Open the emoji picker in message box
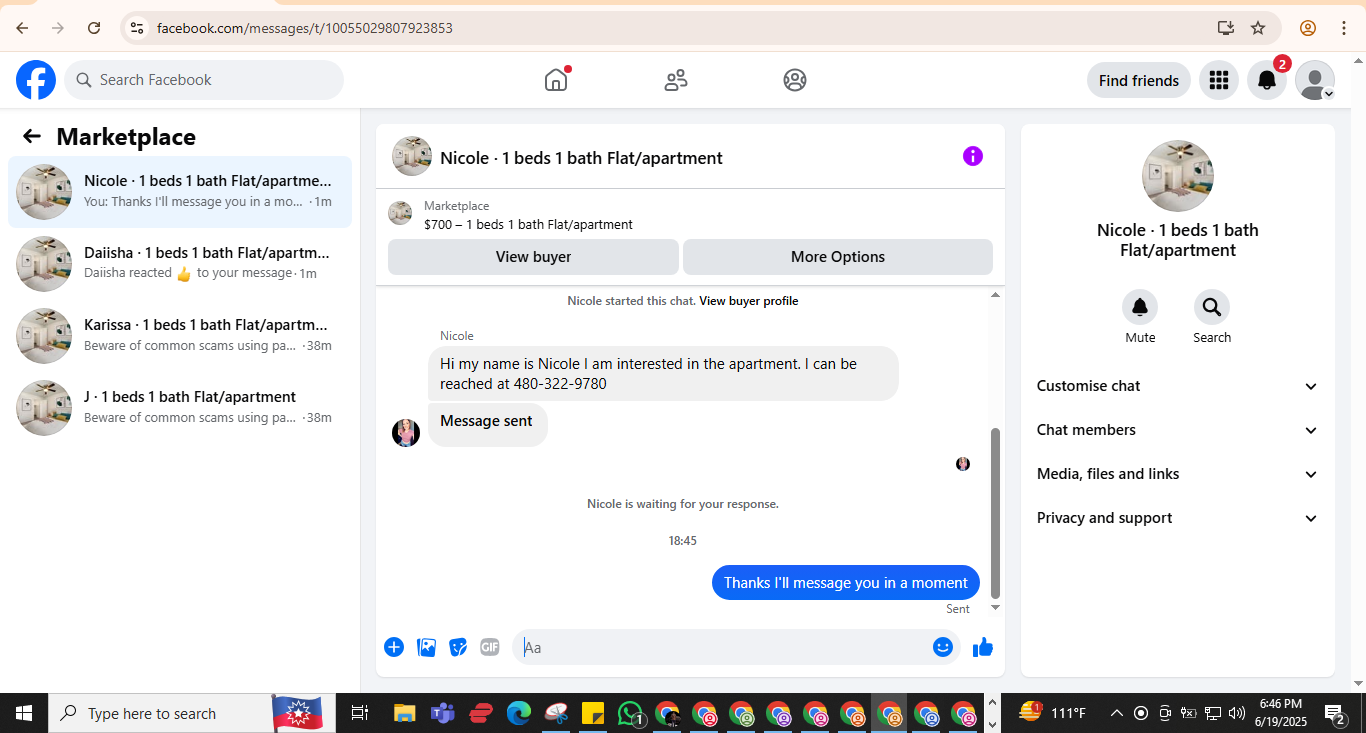The height and width of the screenshot is (733, 1366). click(x=942, y=647)
